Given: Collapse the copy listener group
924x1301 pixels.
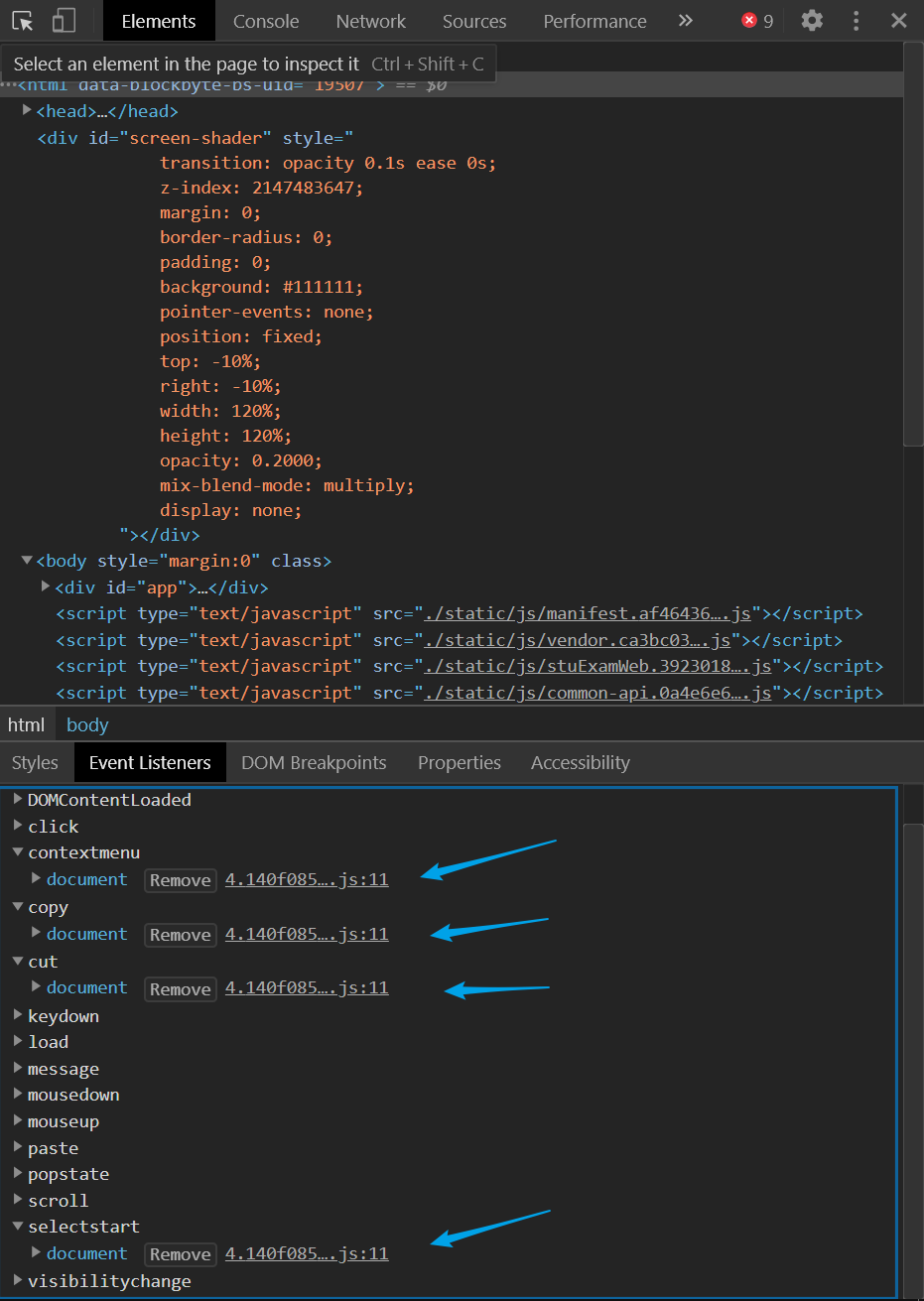Looking at the screenshot, I should click(x=18, y=906).
